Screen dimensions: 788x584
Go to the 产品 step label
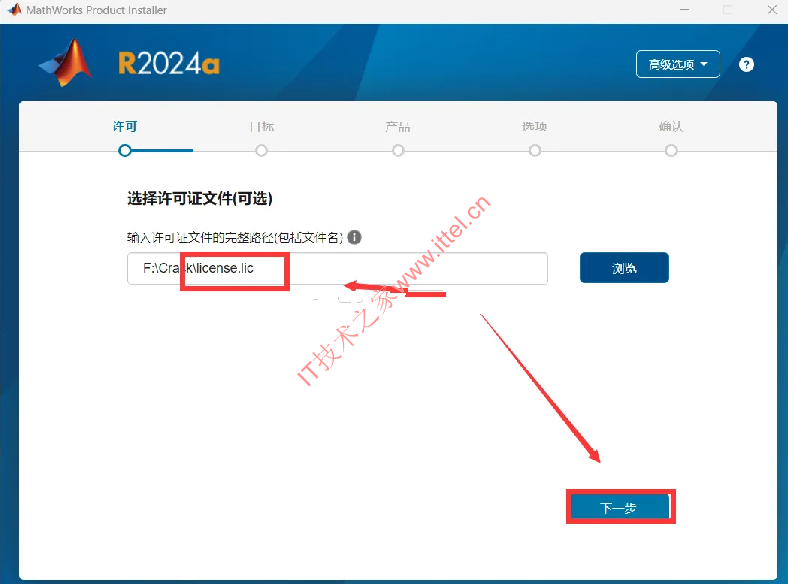398,126
